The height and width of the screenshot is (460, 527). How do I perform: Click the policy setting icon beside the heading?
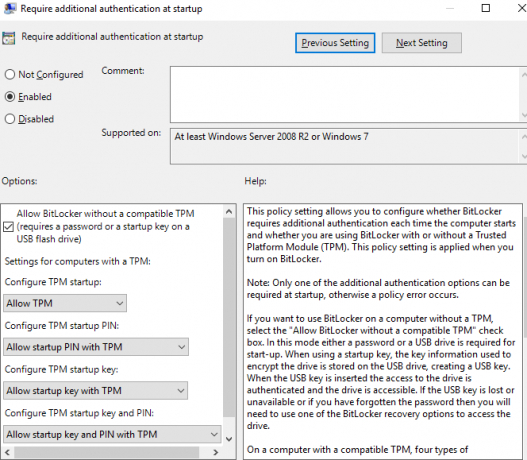pyautogui.click(x=8, y=38)
